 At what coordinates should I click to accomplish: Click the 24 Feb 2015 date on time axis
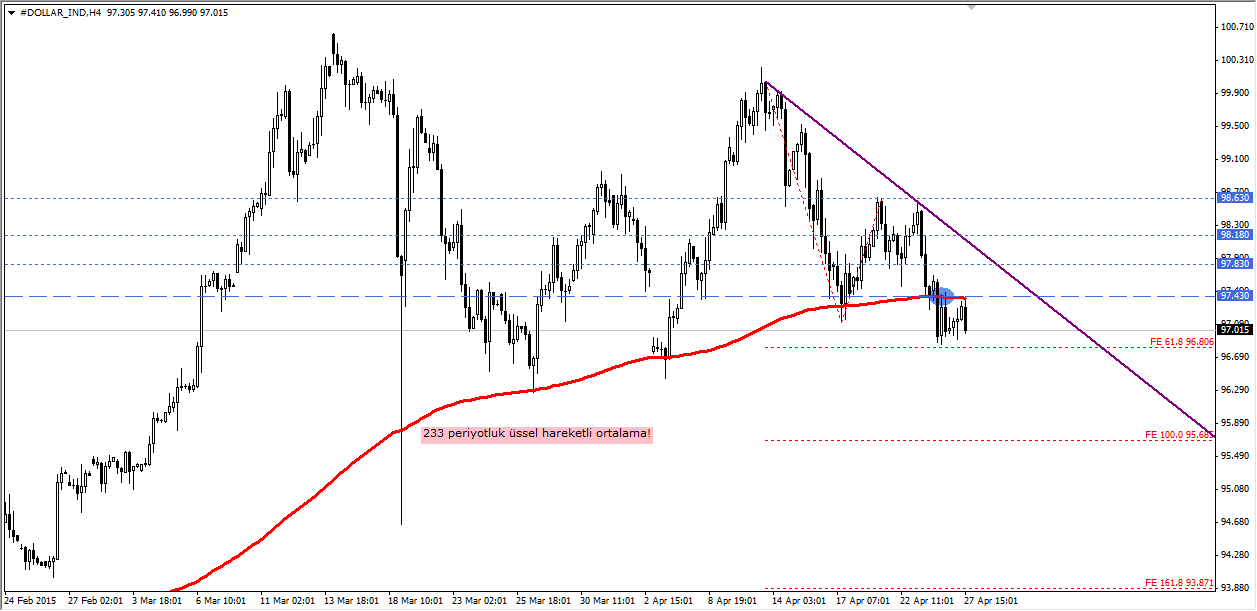[x=32, y=601]
